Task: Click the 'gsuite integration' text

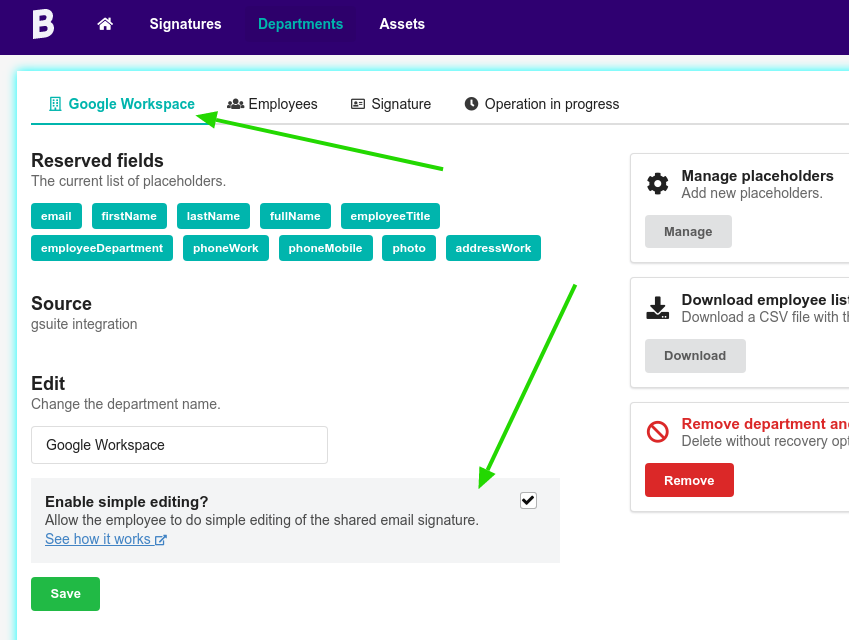Action: coord(84,324)
